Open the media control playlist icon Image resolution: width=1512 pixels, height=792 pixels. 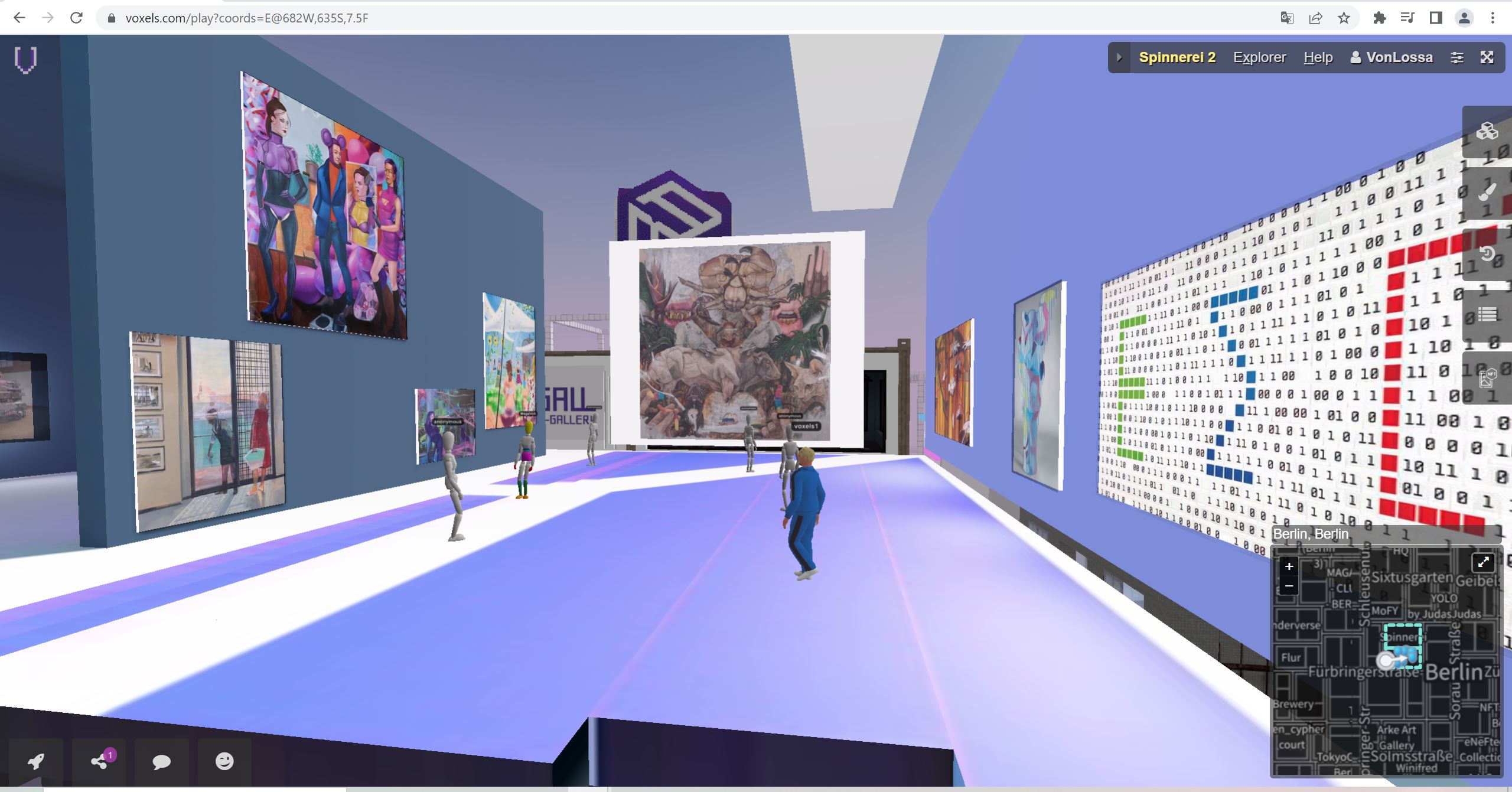point(1407,18)
